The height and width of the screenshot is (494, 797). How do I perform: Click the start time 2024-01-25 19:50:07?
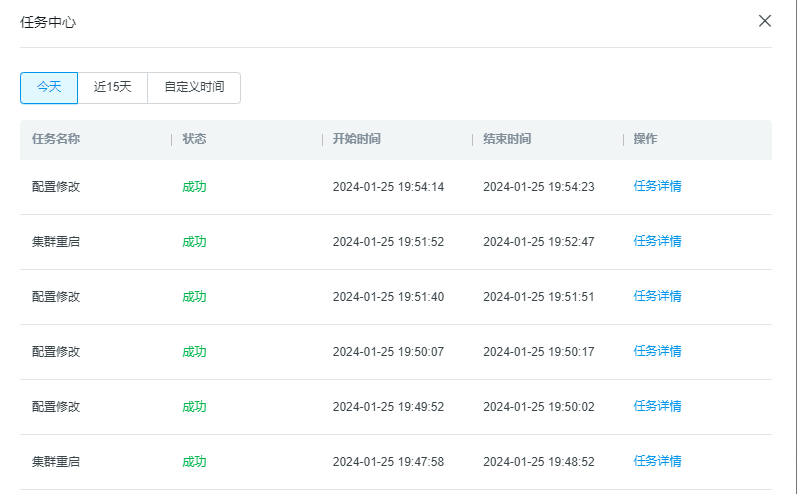(388, 351)
